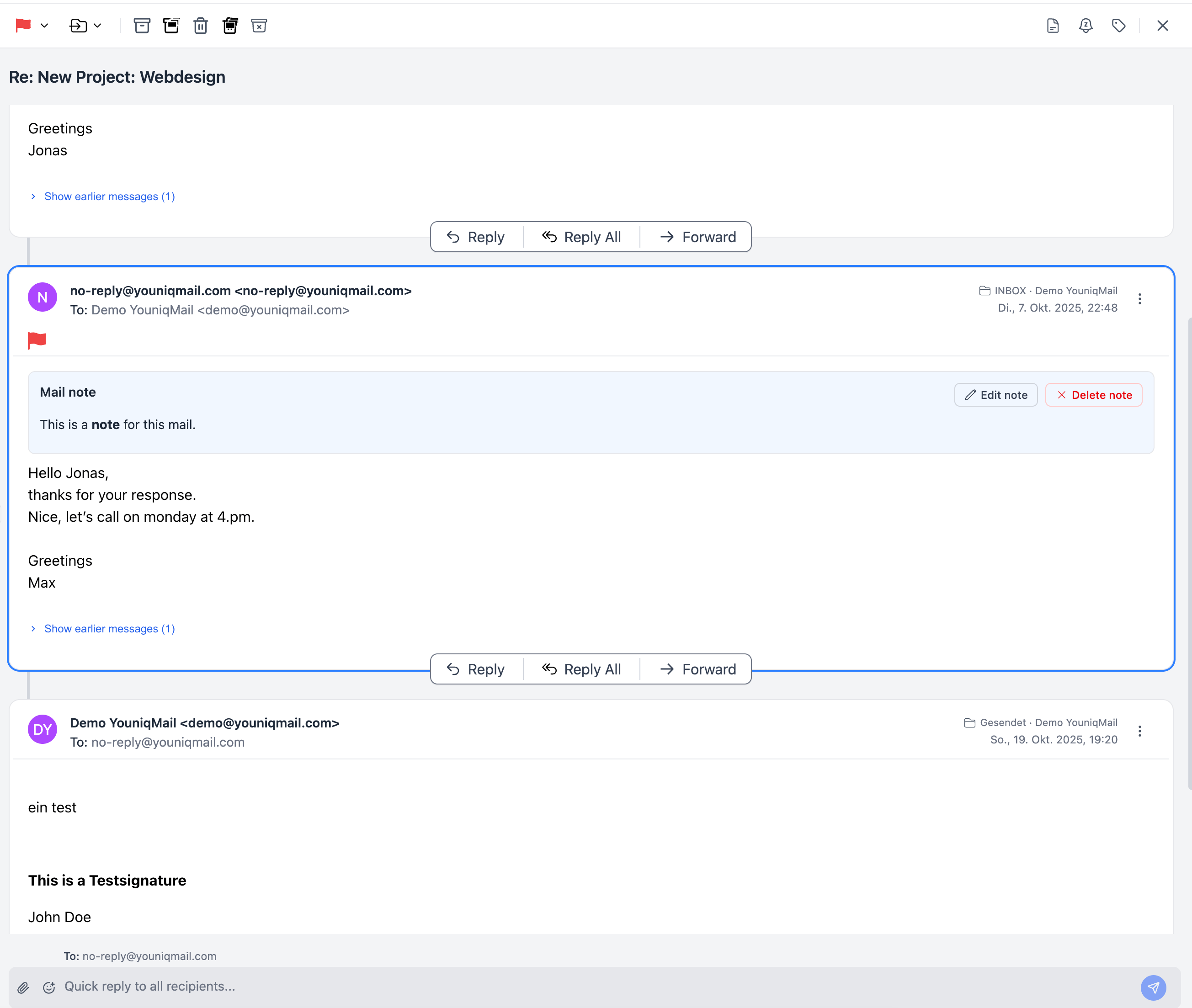The height and width of the screenshot is (1008, 1192).
Task: Open flag color dropdown arrow
Action: [x=44, y=26]
